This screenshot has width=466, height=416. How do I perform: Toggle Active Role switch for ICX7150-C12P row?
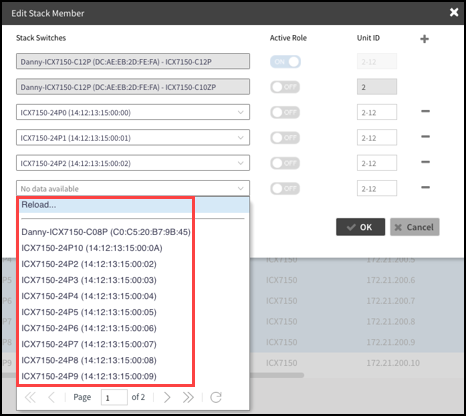(x=285, y=62)
